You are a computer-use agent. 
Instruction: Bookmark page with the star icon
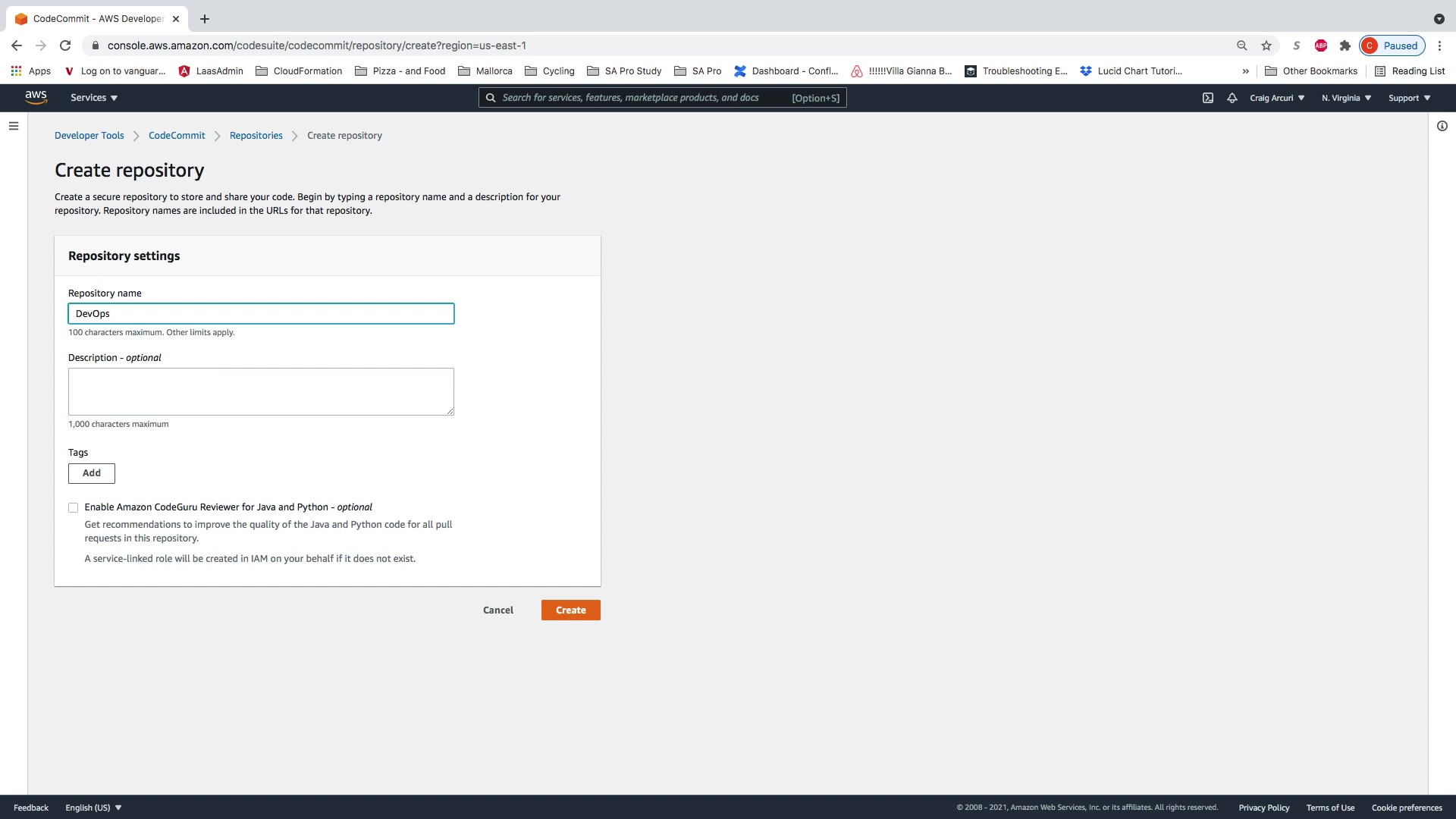1266,45
